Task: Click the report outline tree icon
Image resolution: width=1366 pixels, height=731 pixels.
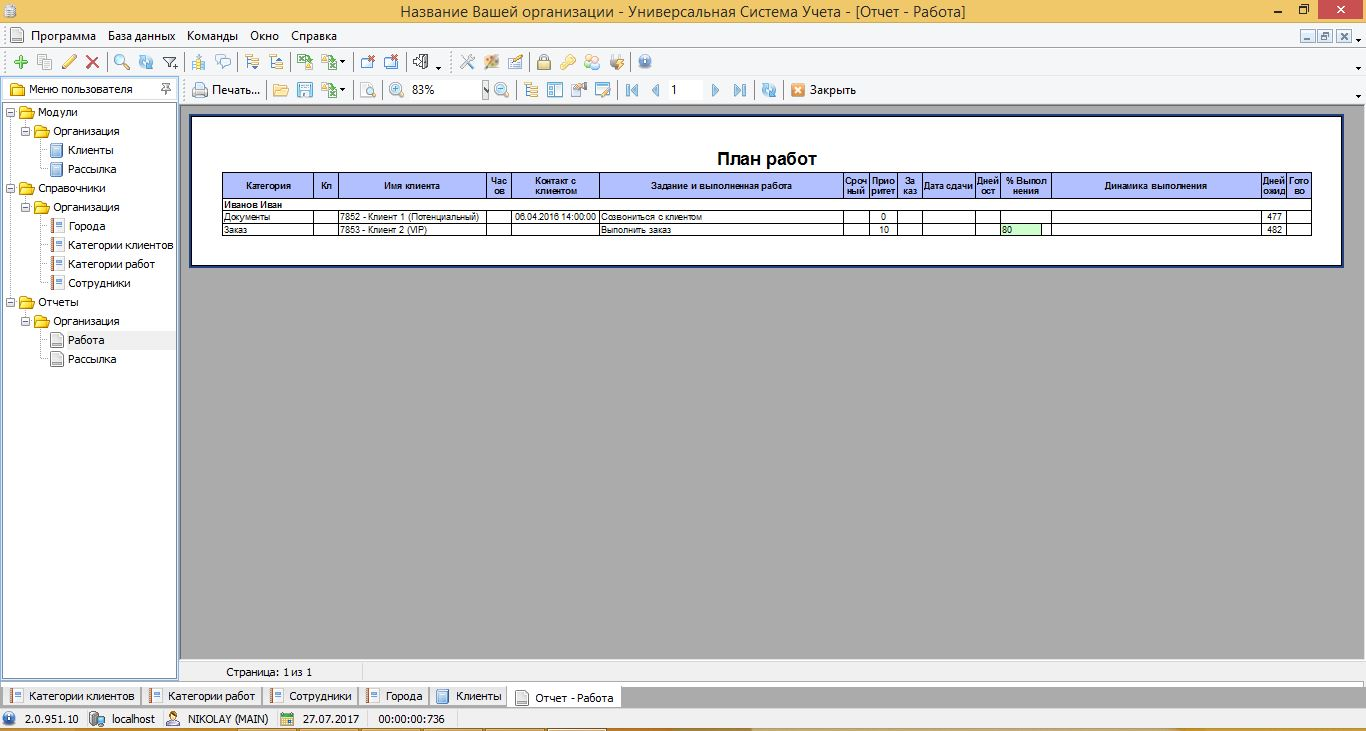Action: coord(531,90)
